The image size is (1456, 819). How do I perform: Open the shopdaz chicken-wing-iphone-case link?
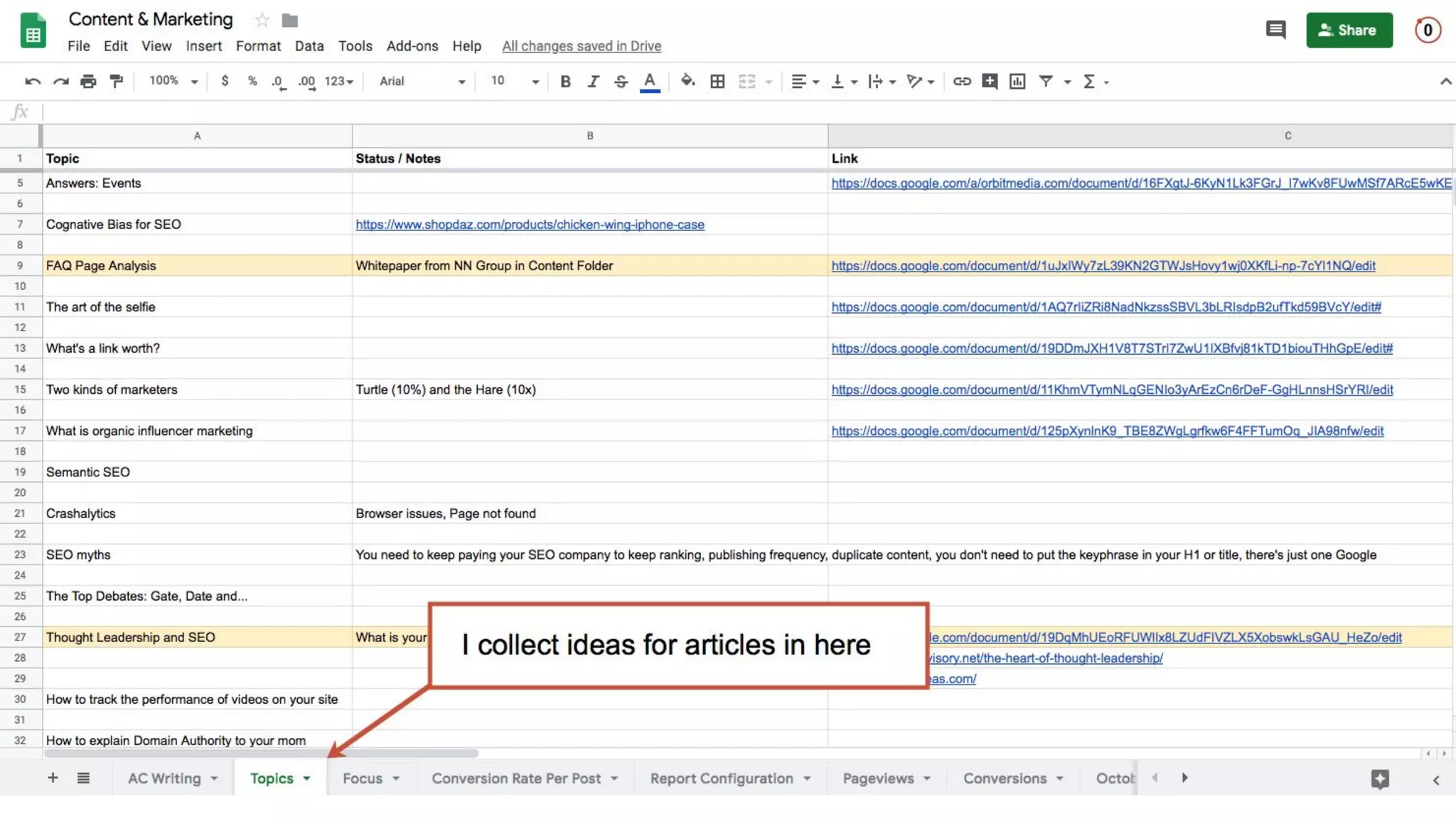[x=530, y=225]
